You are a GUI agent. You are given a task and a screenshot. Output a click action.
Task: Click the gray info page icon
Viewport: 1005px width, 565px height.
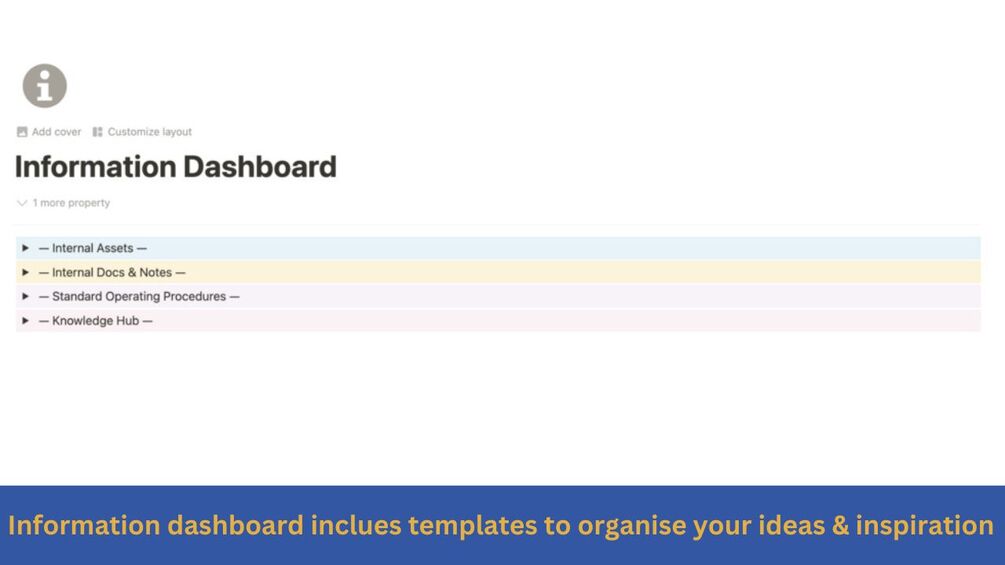coord(45,86)
